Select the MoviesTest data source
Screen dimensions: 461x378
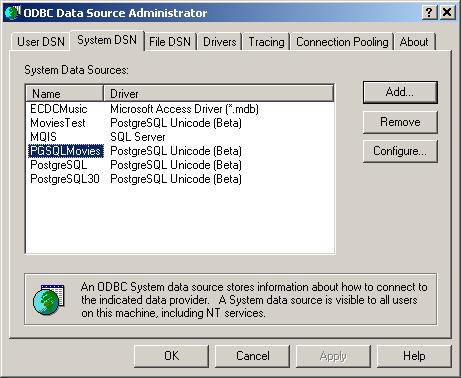tap(58, 123)
